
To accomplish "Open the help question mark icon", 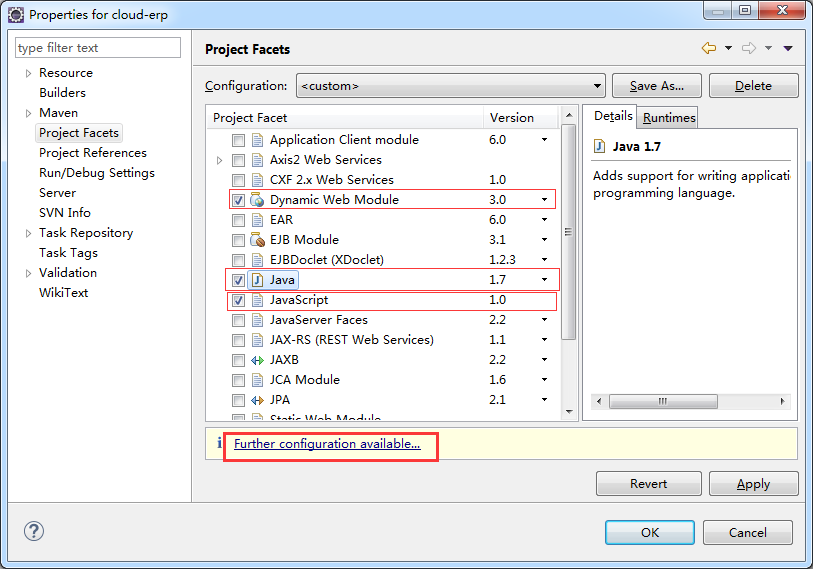I will pos(34,531).
